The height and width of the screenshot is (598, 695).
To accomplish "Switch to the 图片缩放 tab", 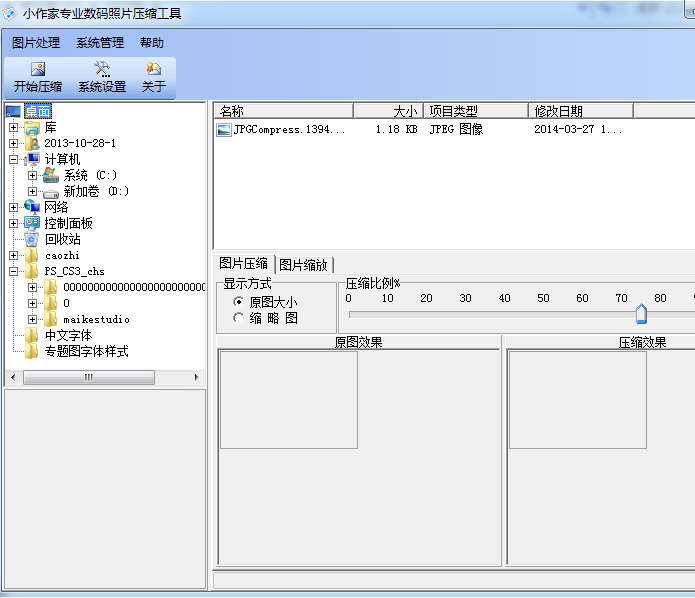I will point(303,264).
